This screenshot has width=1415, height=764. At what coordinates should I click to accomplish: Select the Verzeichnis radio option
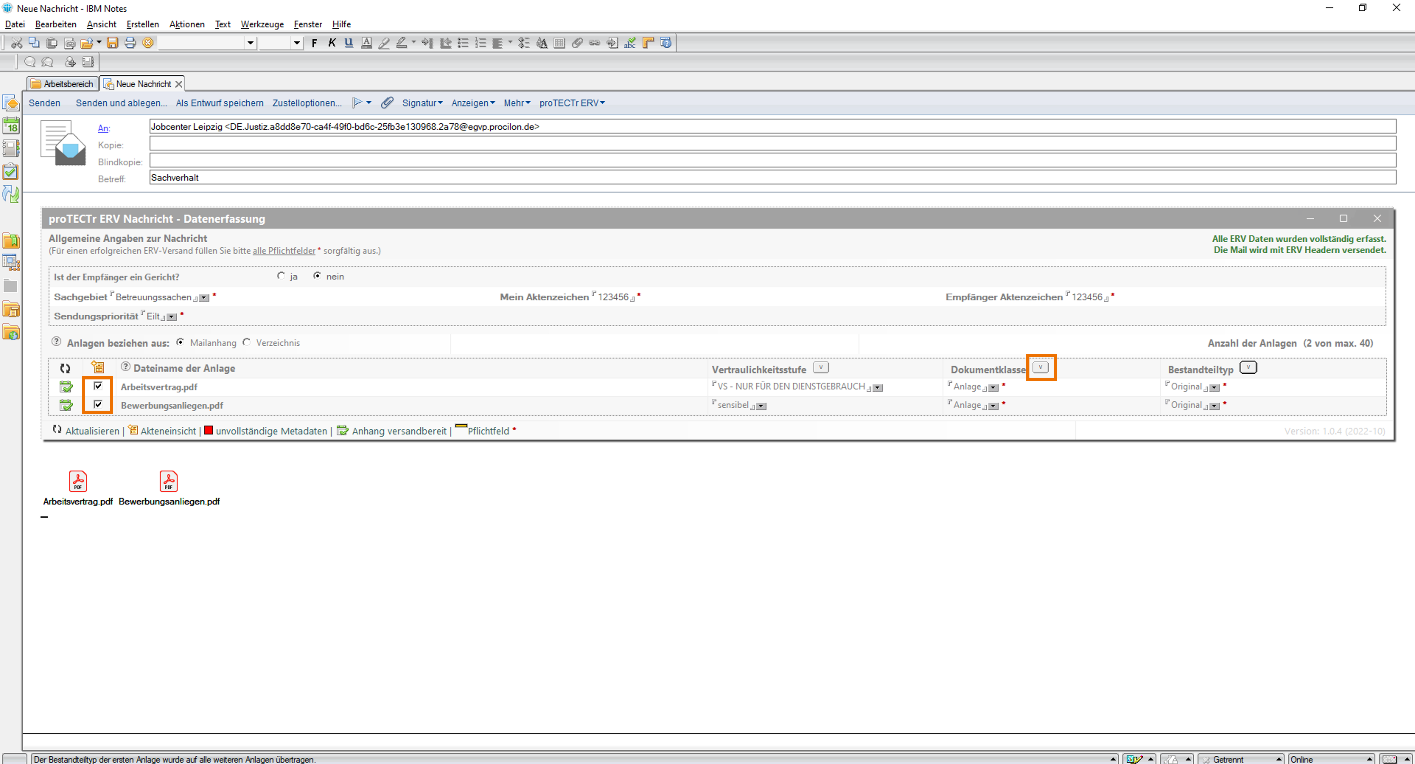pos(247,343)
